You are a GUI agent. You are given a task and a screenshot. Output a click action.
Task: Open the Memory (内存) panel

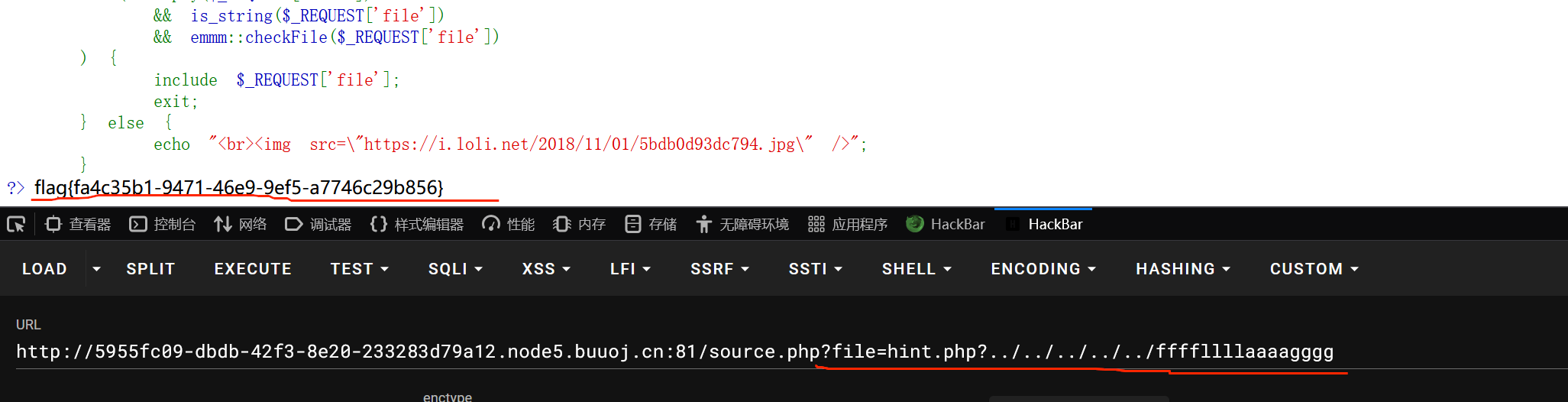pyautogui.click(x=580, y=225)
